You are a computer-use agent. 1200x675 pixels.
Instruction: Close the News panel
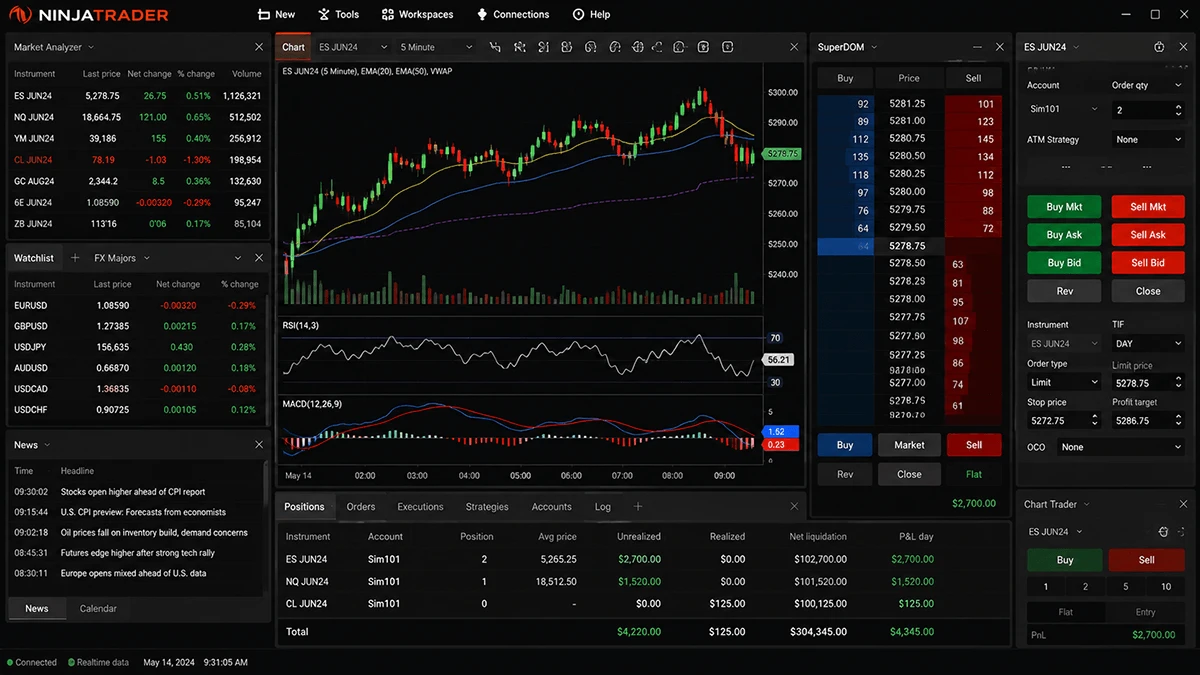click(x=259, y=445)
